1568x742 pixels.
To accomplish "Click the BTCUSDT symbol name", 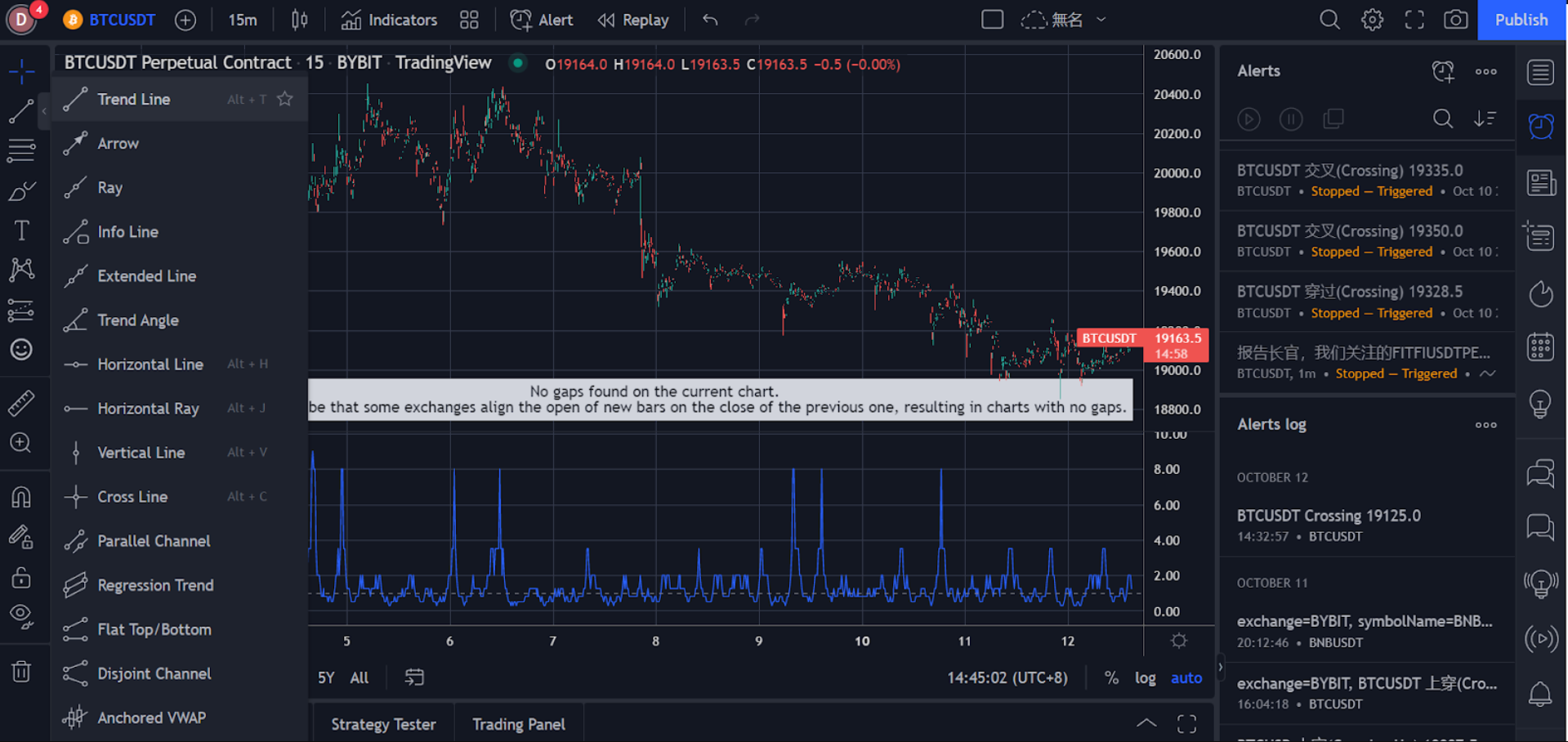I will pos(122,20).
